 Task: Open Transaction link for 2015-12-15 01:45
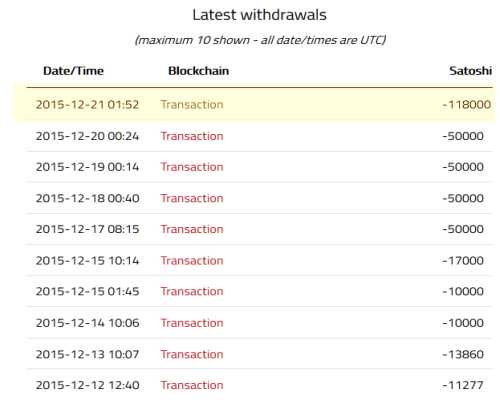pos(192,292)
